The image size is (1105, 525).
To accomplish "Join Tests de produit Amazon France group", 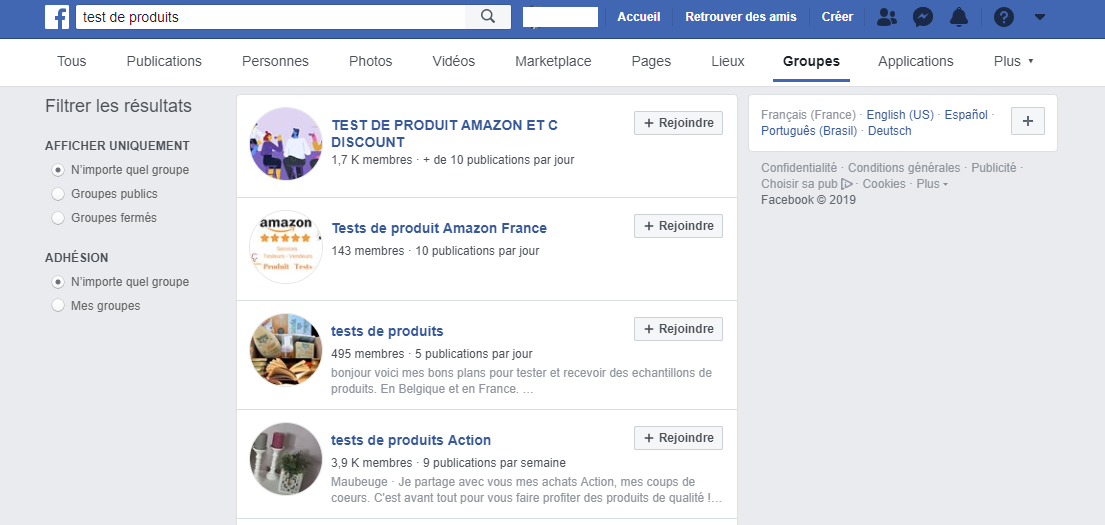I will click(x=679, y=226).
